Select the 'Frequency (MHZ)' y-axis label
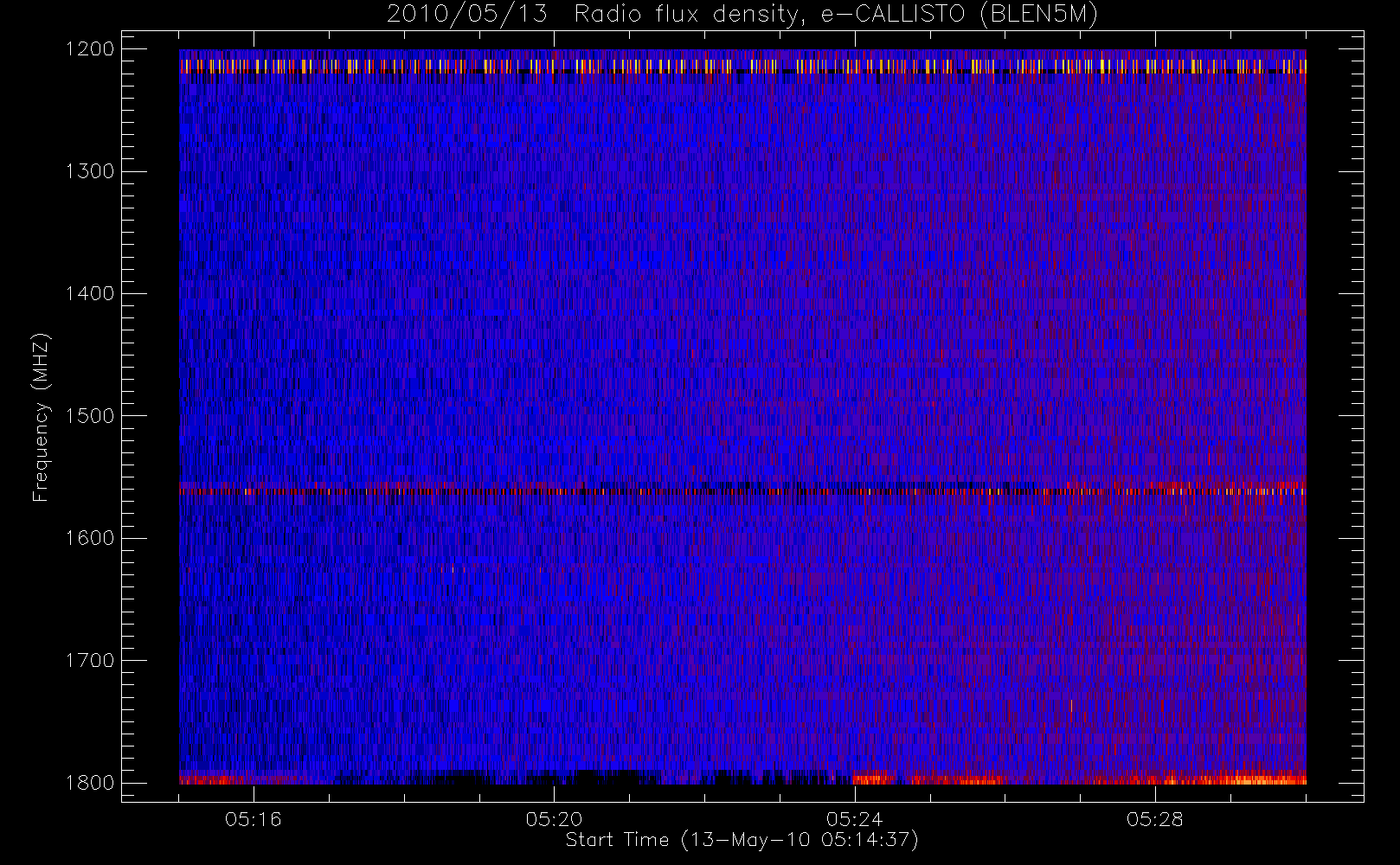Viewport: 1400px width, 865px height. pyautogui.click(x=40, y=417)
